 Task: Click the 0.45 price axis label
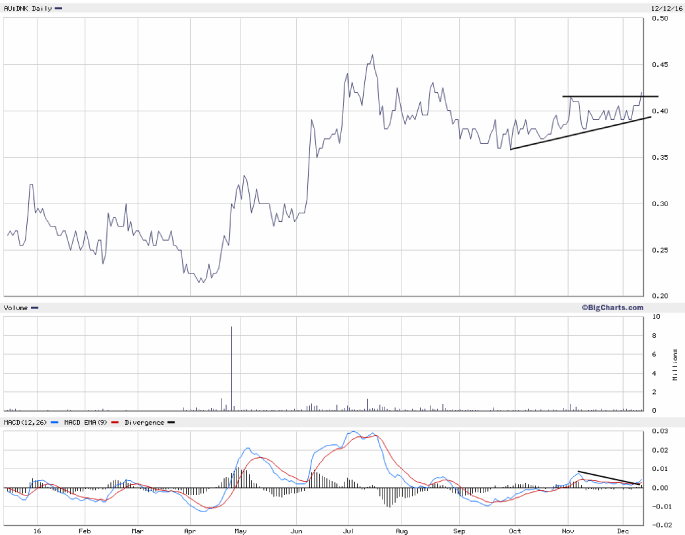coord(661,64)
